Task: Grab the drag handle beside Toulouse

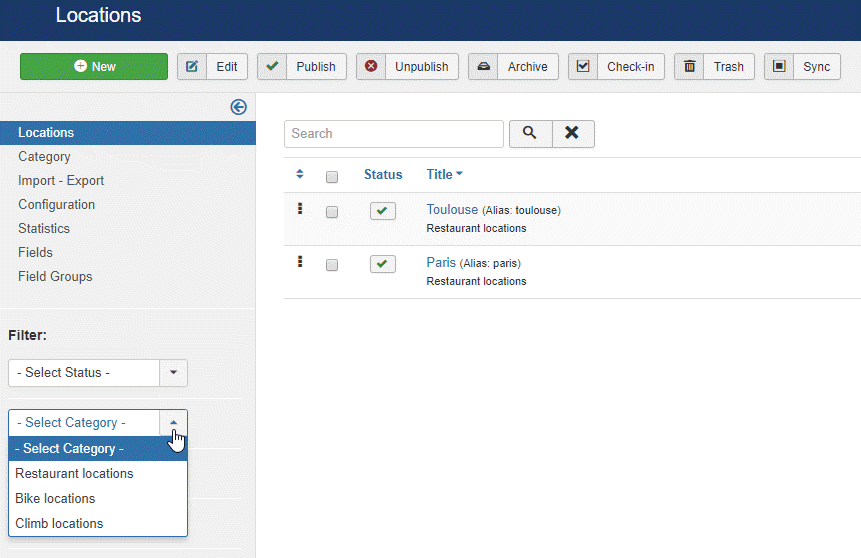Action: click(x=300, y=209)
